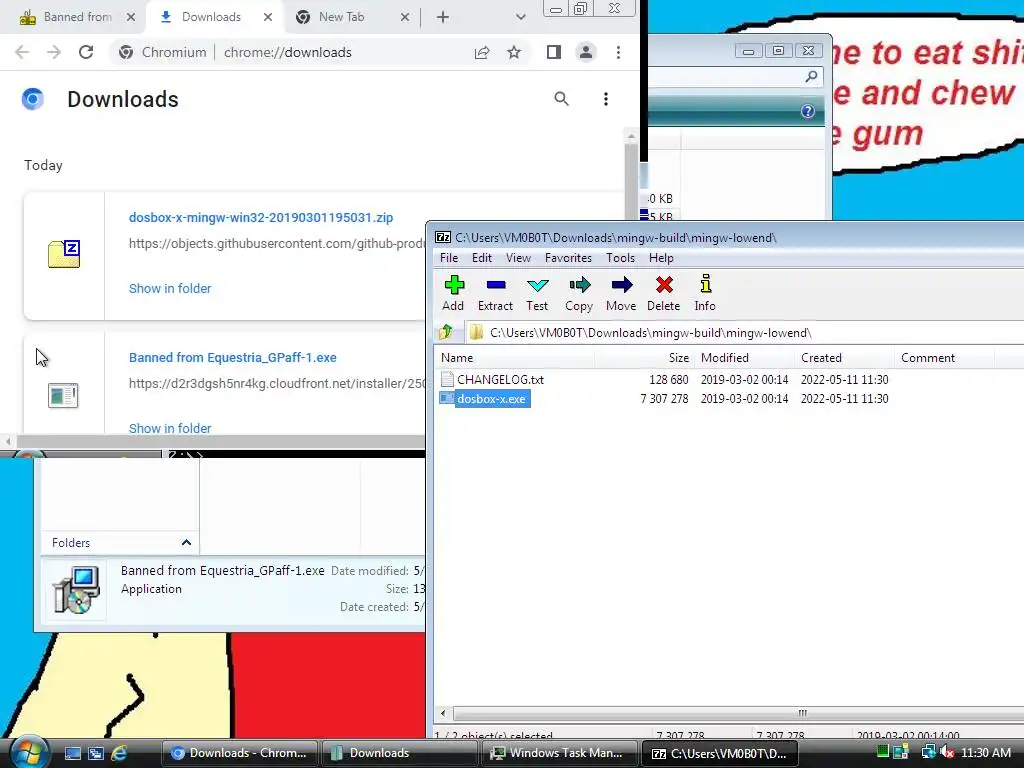The height and width of the screenshot is (768, 1024).
Task: Reload the Downloads page
Action: click(x=86, y=52)
